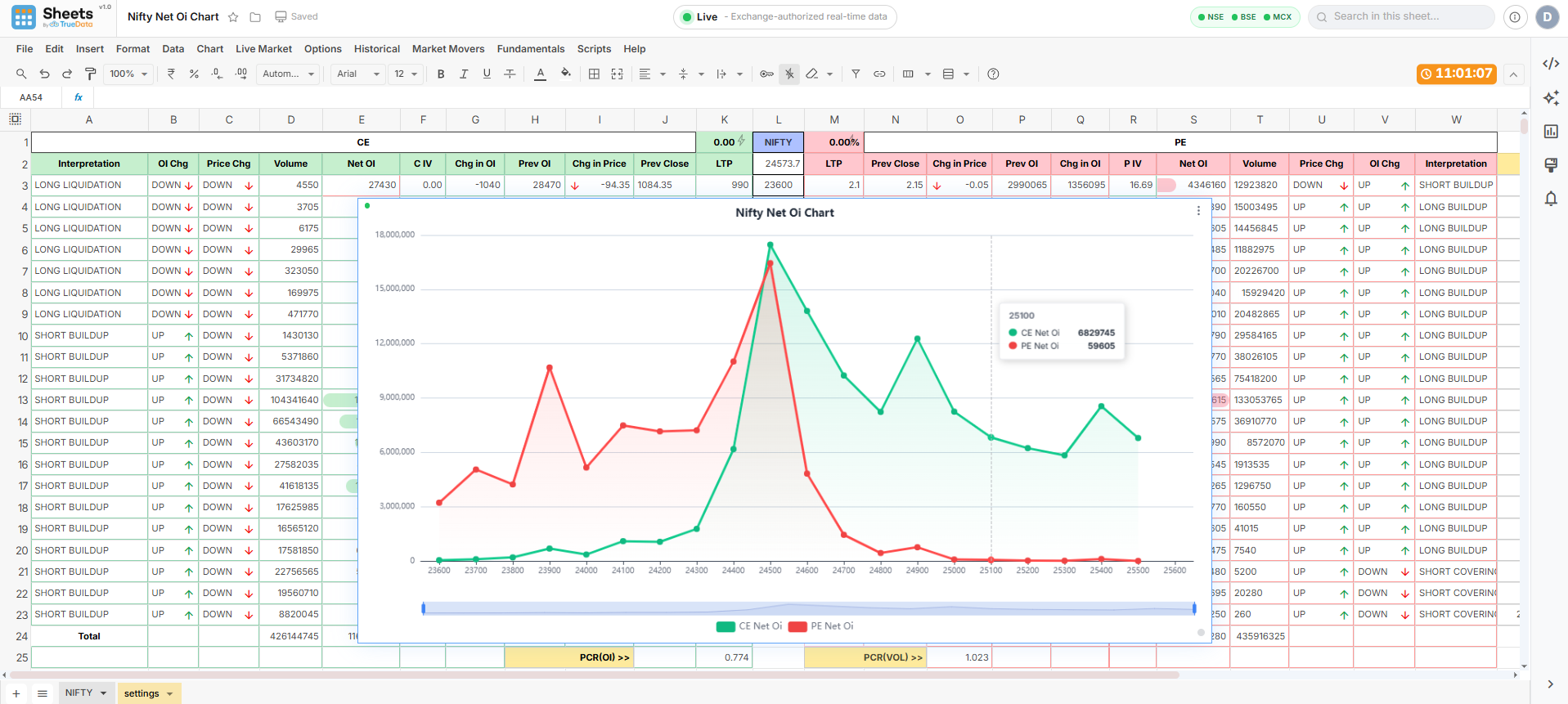This screenshot has height=704, width=1568.
Task: Toggle italic formatting
Action: click(464, 74)
